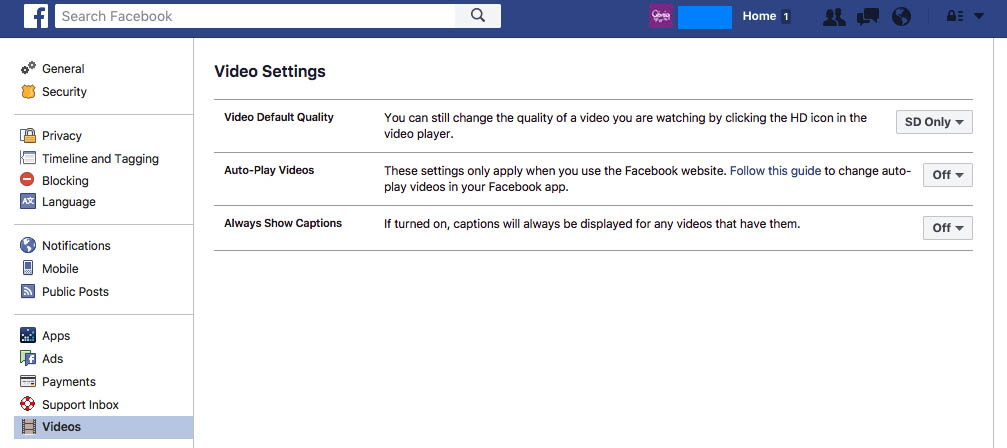Click the Payments card icon
1007x448 pixels.
(x=28, y=381)
